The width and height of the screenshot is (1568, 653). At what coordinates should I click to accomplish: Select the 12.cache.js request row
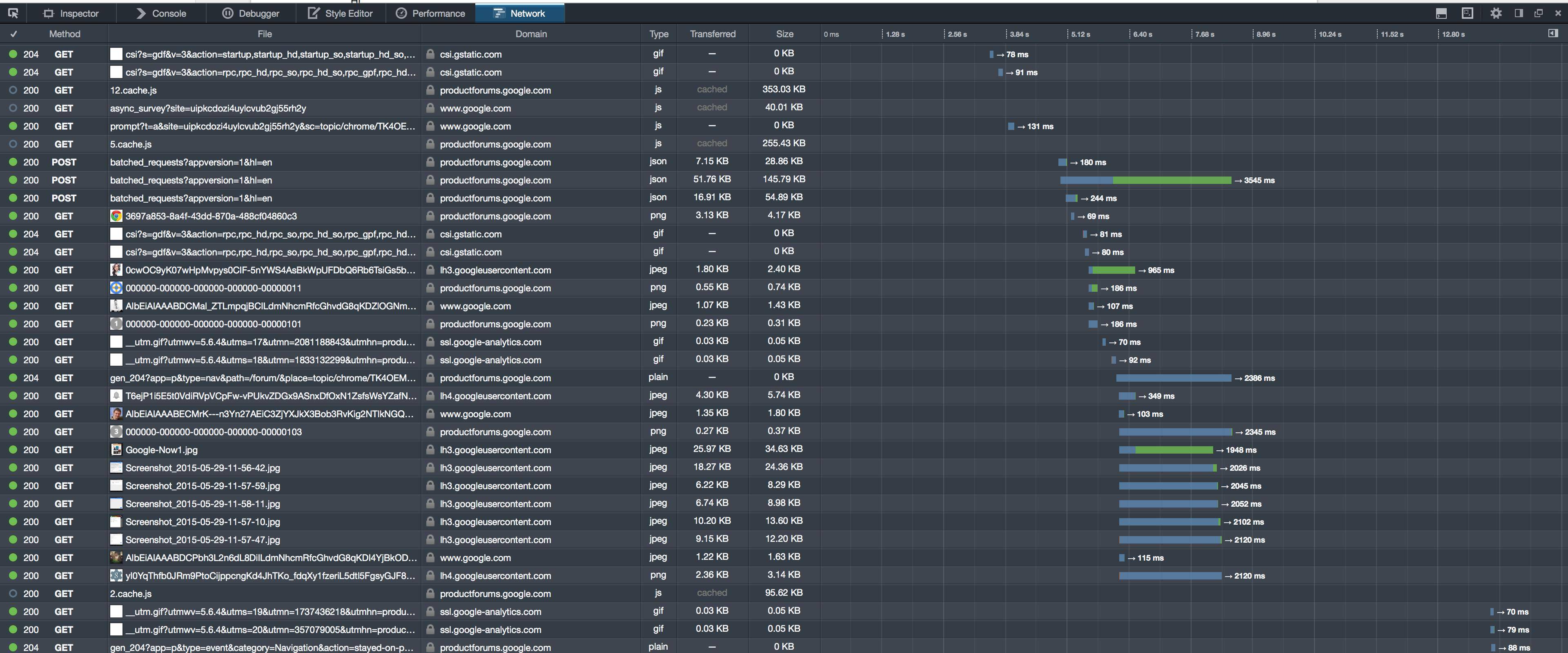784,90
